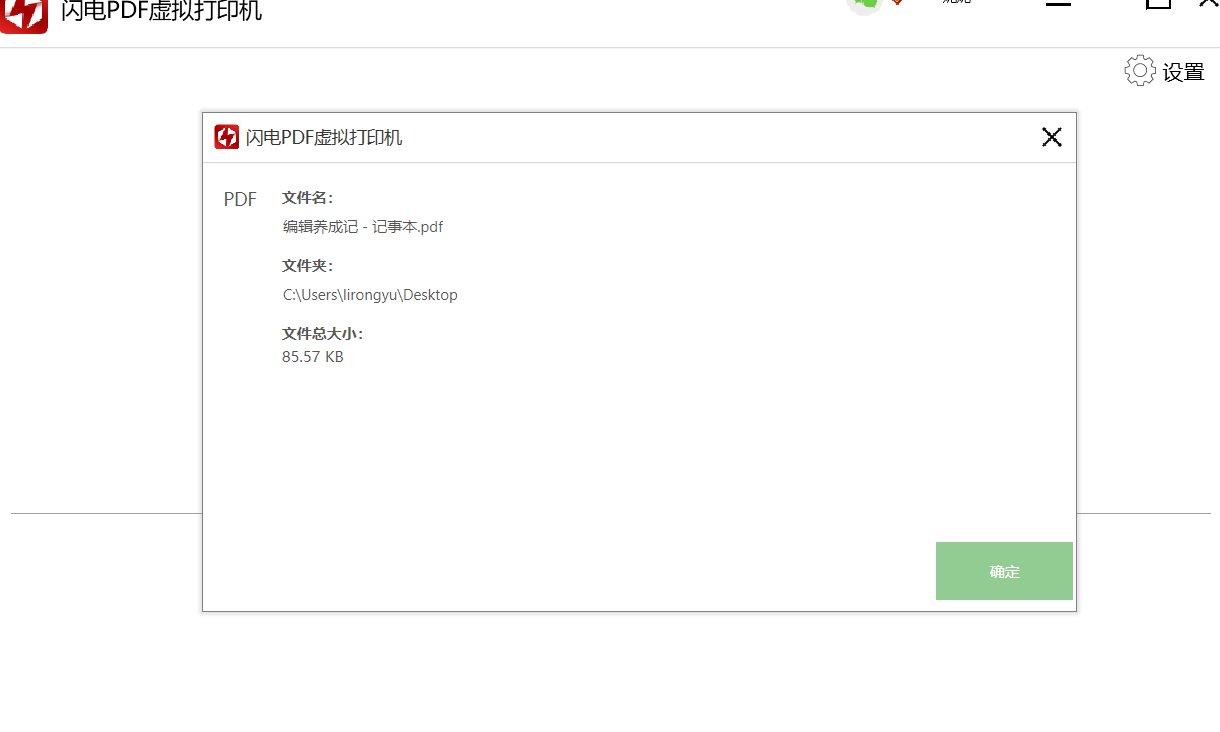Screen dimensions: 1220x732
Task: Open settings via the gear icon
Action: click(1139, 71)
